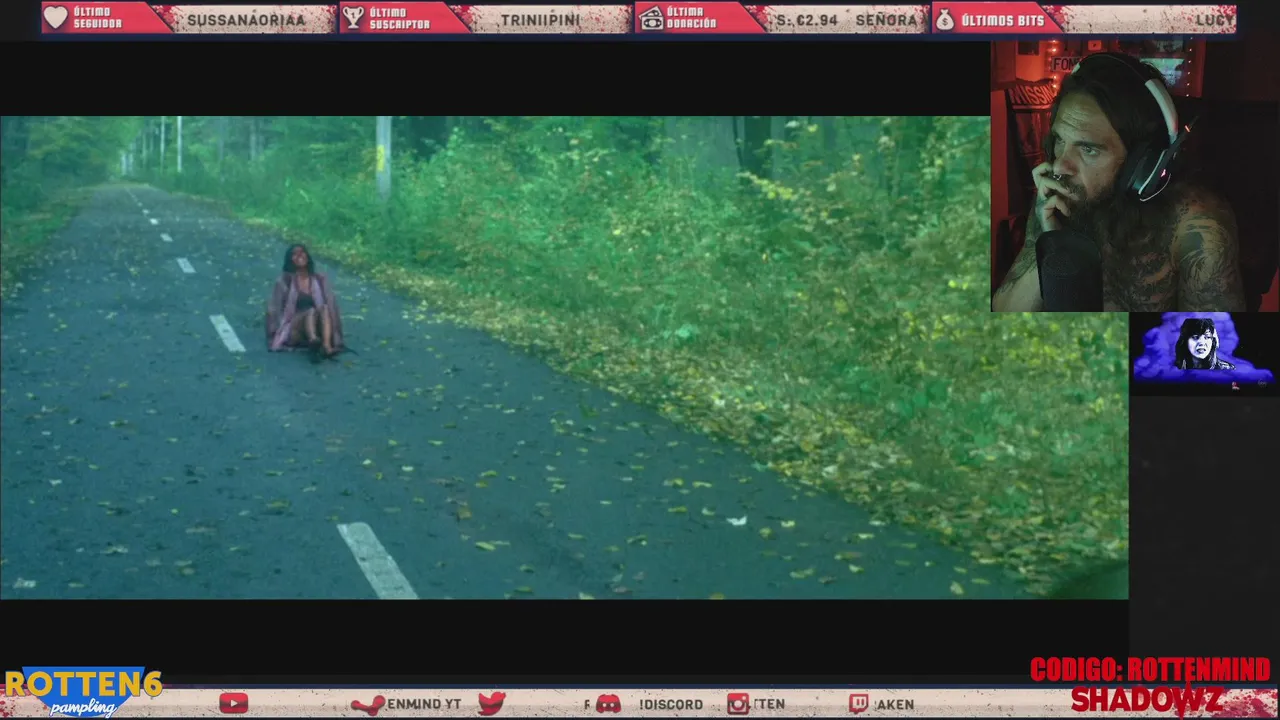Click the DISCORD text in bottom bar
This screenshot has height=720, width=1280.
671,704
